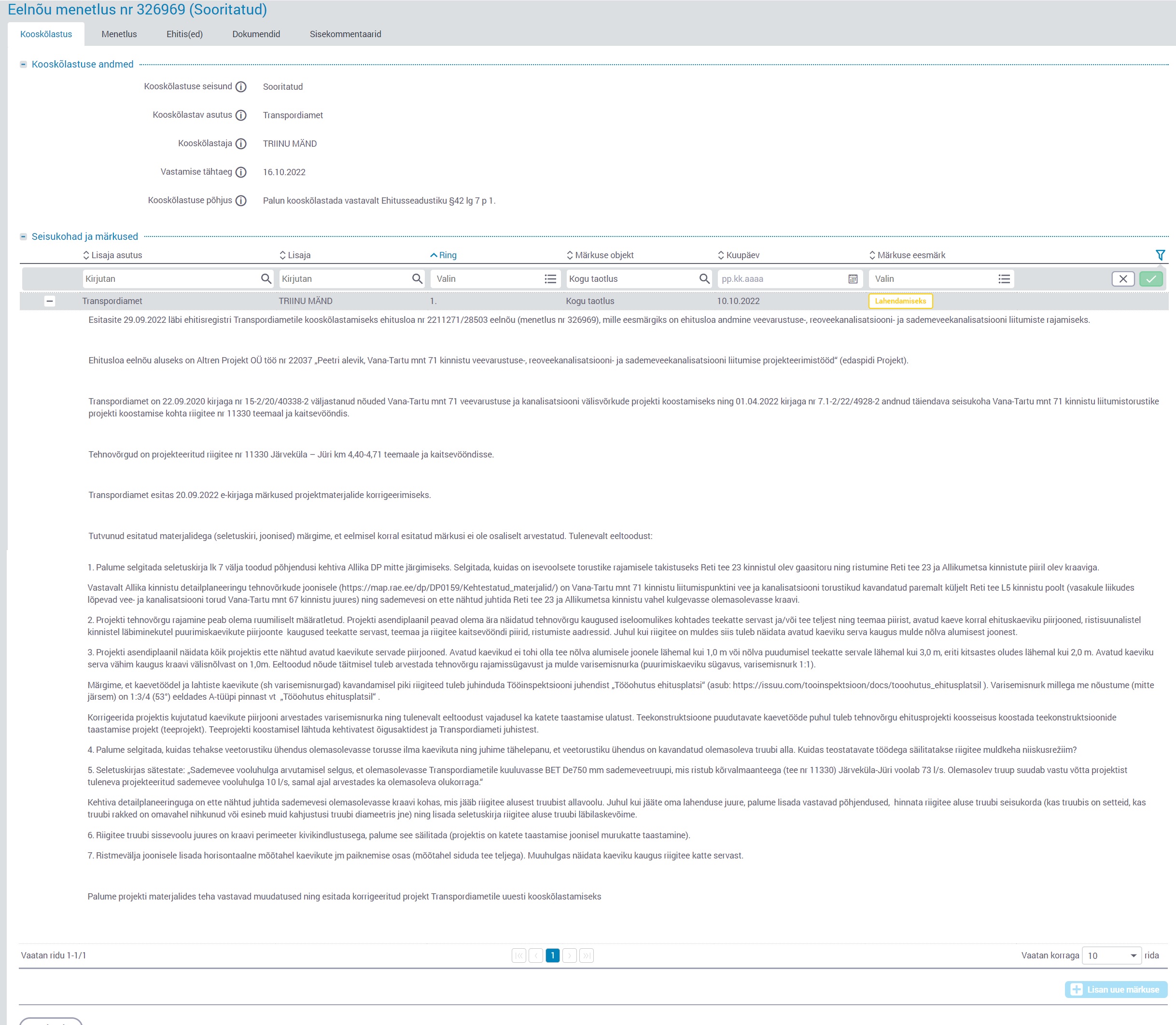Open the Ehitis(ed) tab
1176x1025 pixels.
pos(184,34)
